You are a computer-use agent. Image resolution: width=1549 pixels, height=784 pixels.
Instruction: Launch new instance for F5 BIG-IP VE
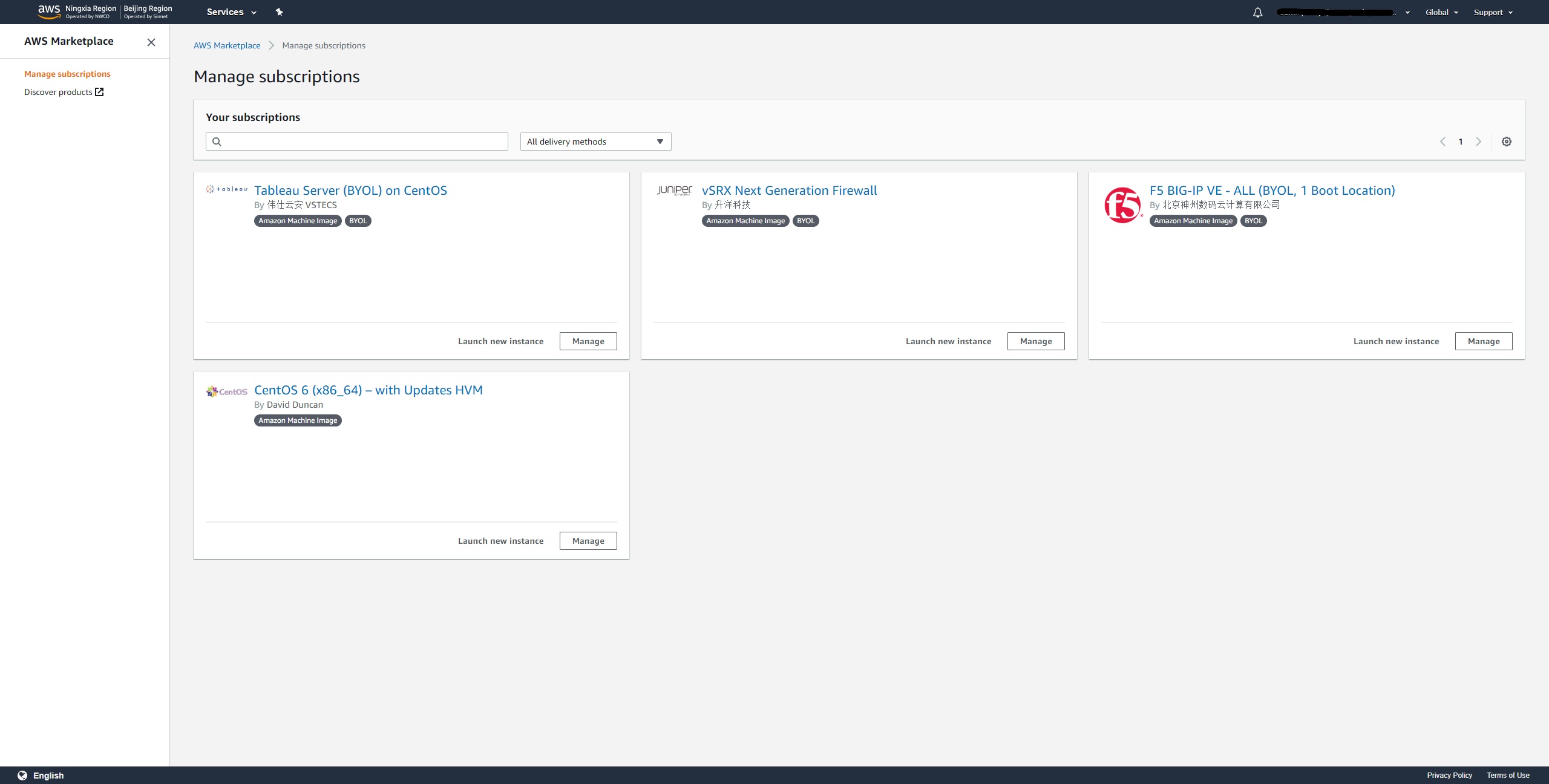[1397, 341]
